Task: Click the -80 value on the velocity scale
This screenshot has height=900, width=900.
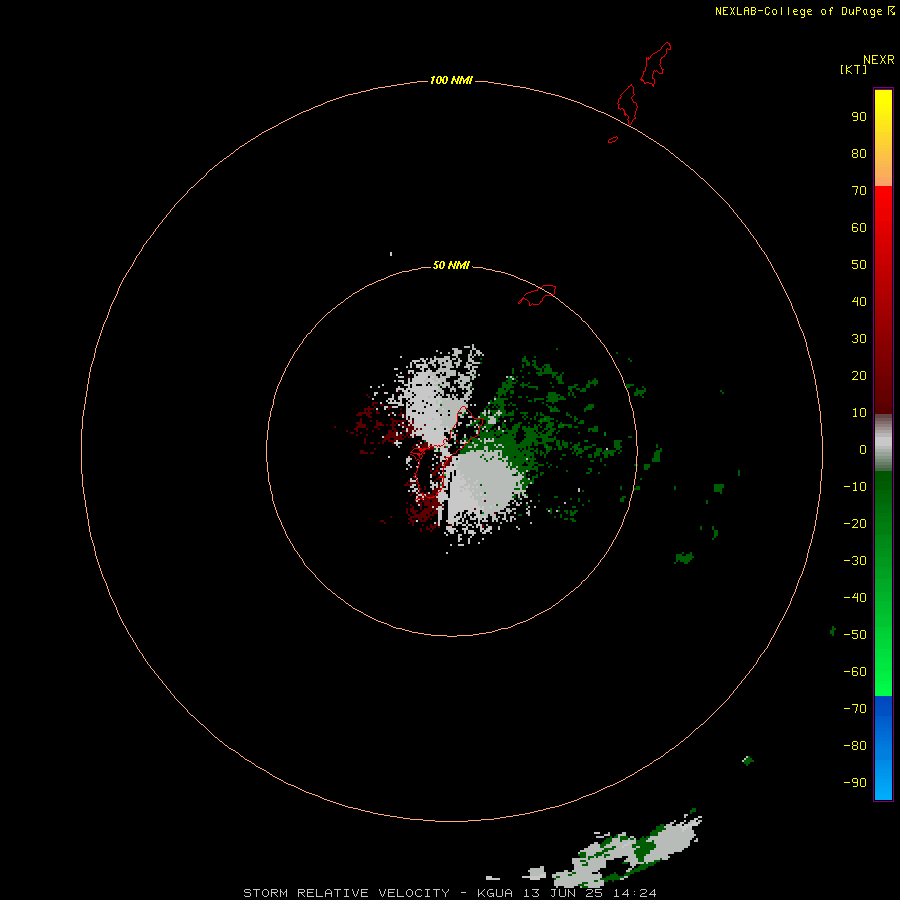Action: point(855,746)
